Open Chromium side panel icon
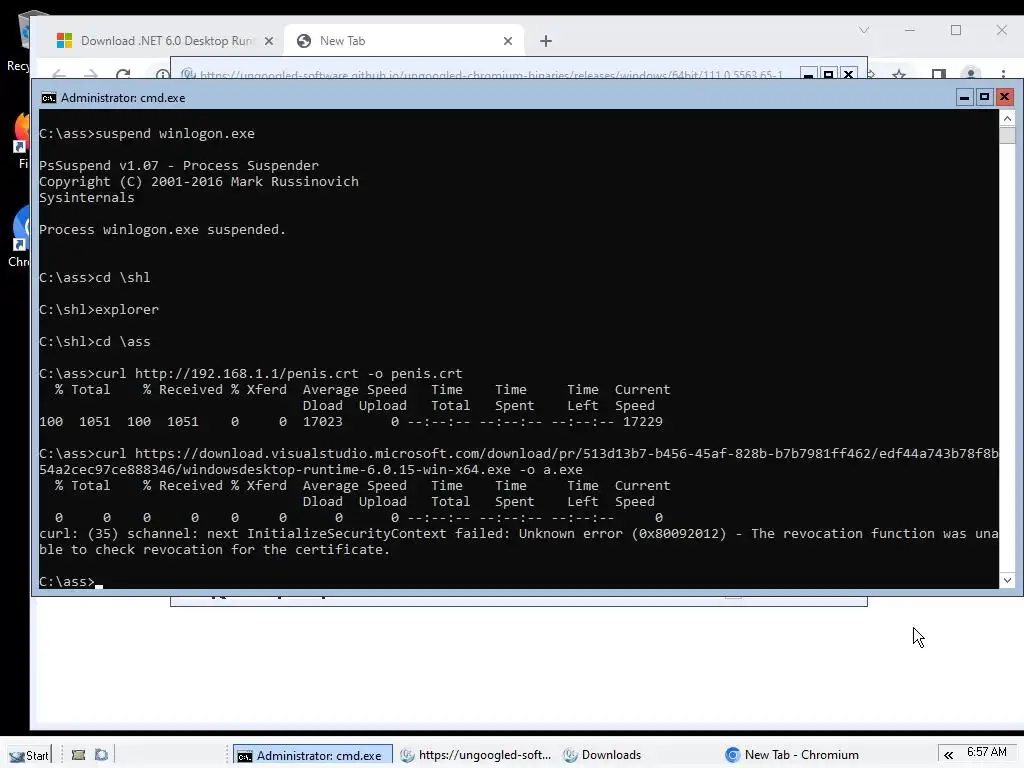 click(x=938, y=74)
